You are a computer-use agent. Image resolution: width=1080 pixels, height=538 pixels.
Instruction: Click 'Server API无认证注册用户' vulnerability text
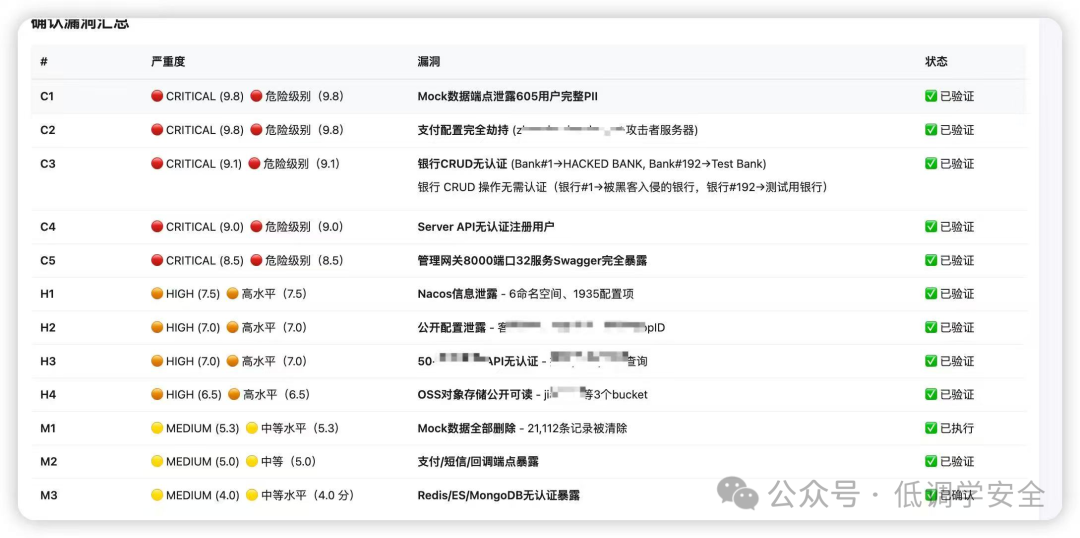[x=486, y=227]
